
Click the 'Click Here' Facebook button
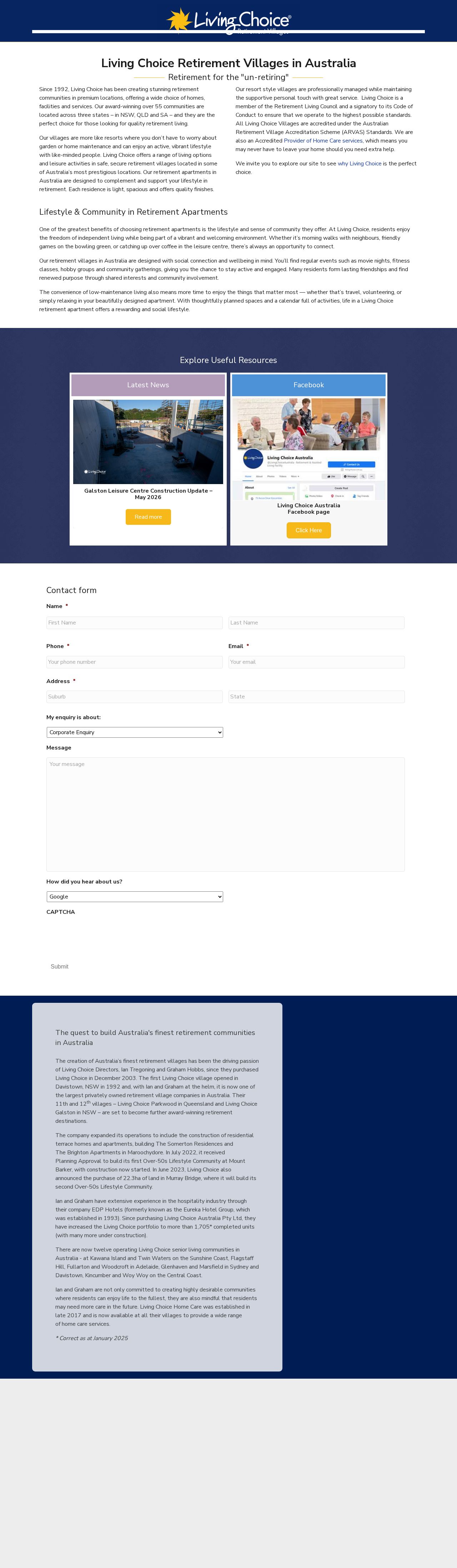click(308, 530)
